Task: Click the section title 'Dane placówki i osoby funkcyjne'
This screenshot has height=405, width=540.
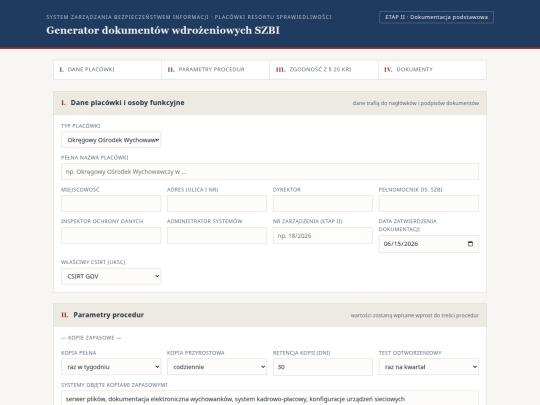Action: tap(127, 103)
